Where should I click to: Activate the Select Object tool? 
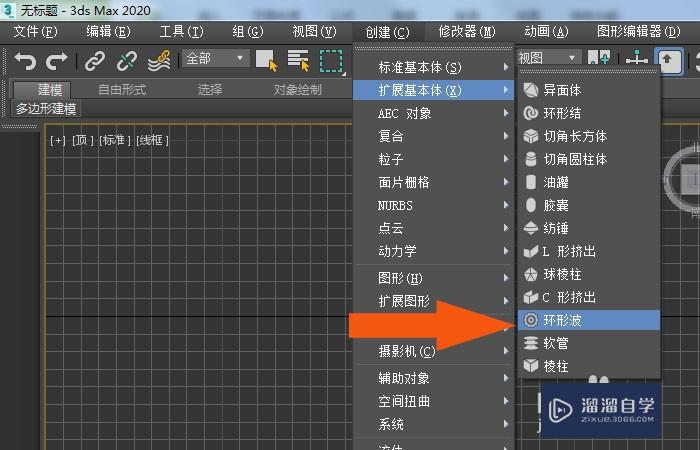[x=267, y=60]
